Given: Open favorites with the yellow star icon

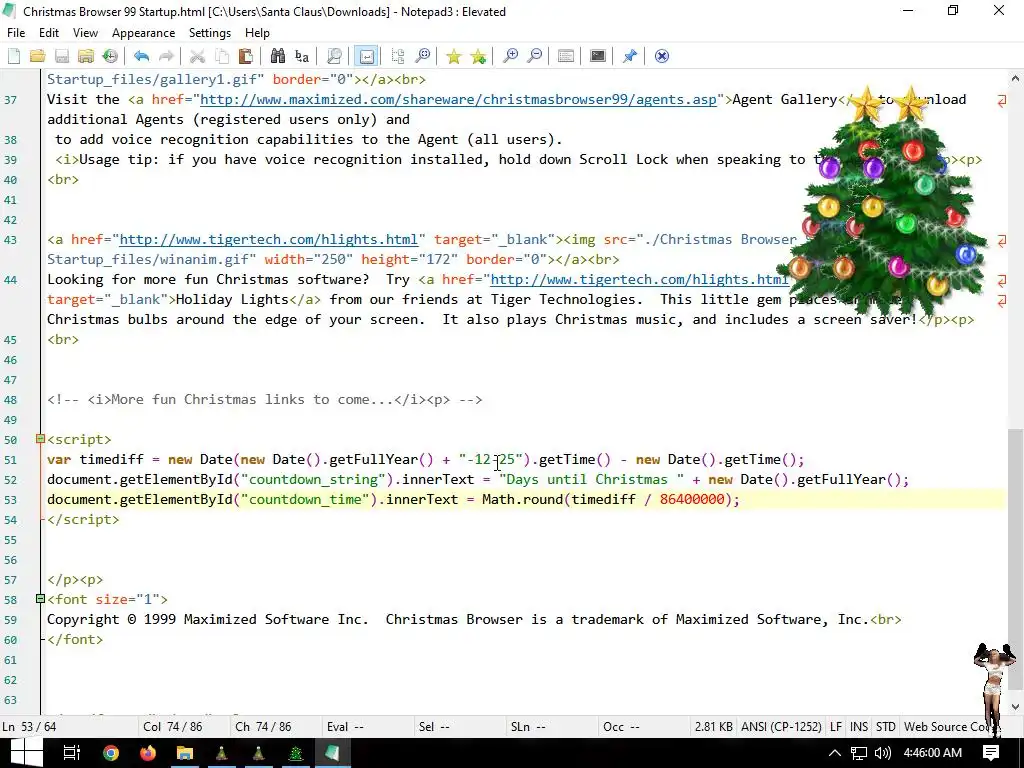Looking at the screenshot, I should click(454, 56).
